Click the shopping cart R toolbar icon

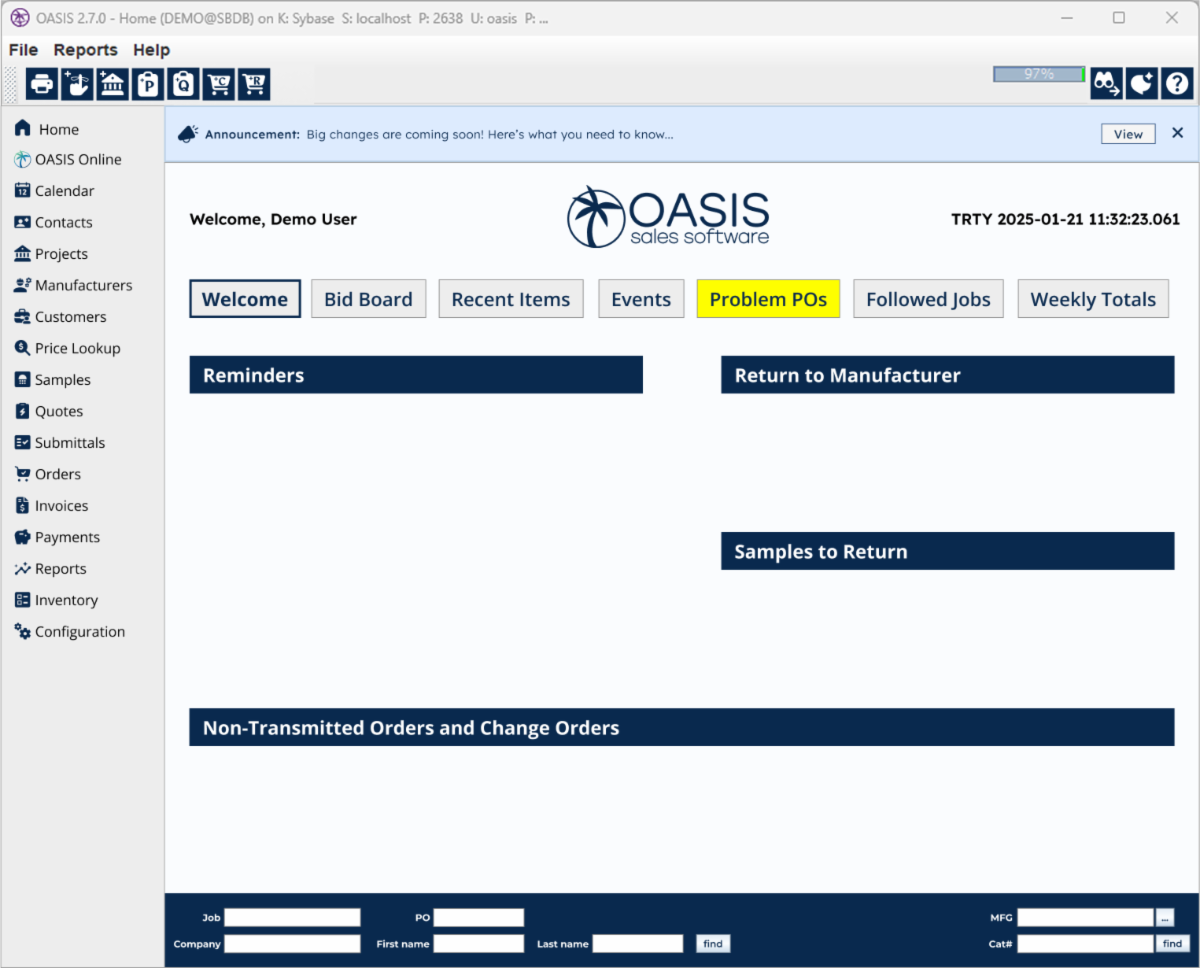pos(254,85)
